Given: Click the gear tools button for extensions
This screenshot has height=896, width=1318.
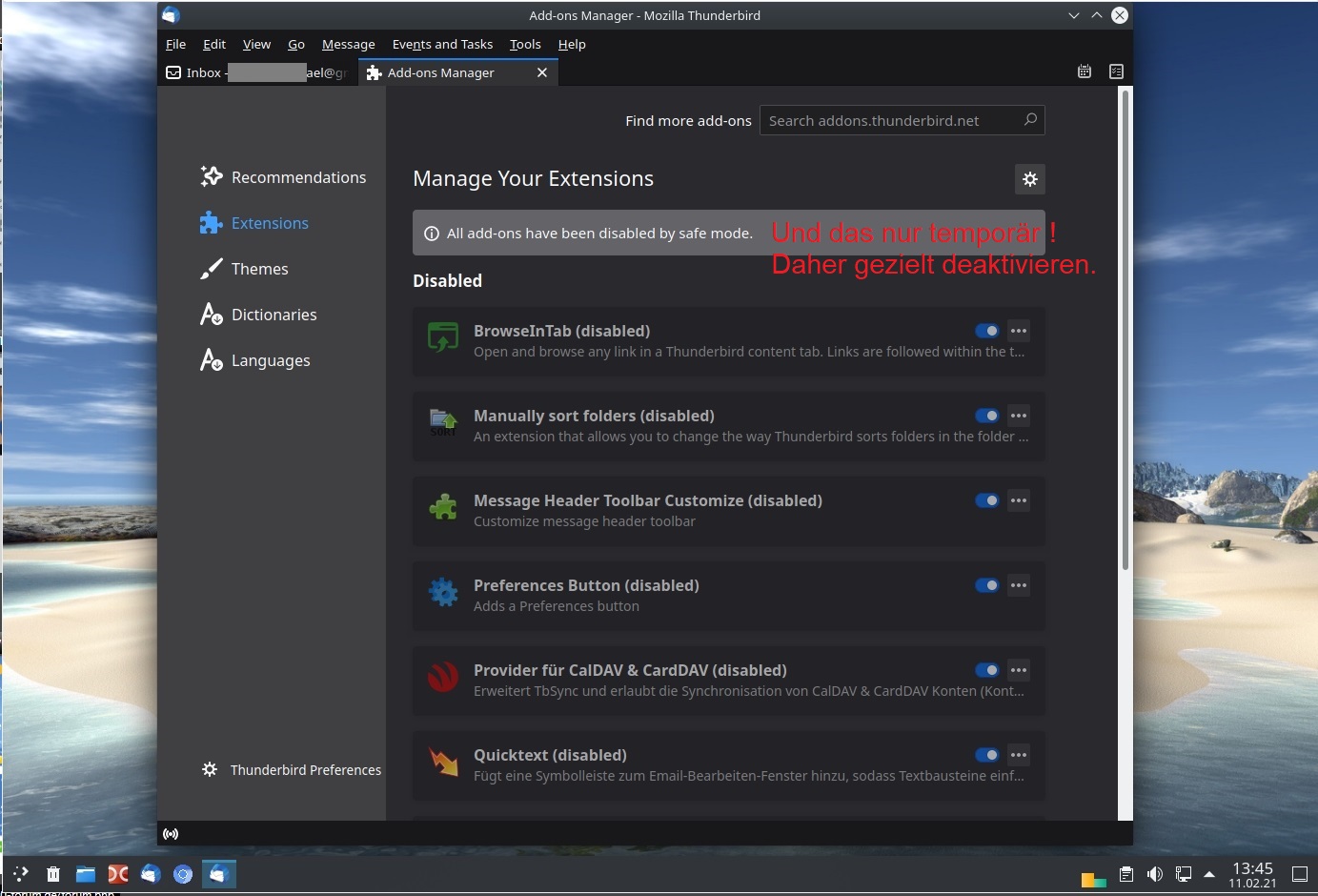Looking at the screenshot, I should click(1029, 179).
